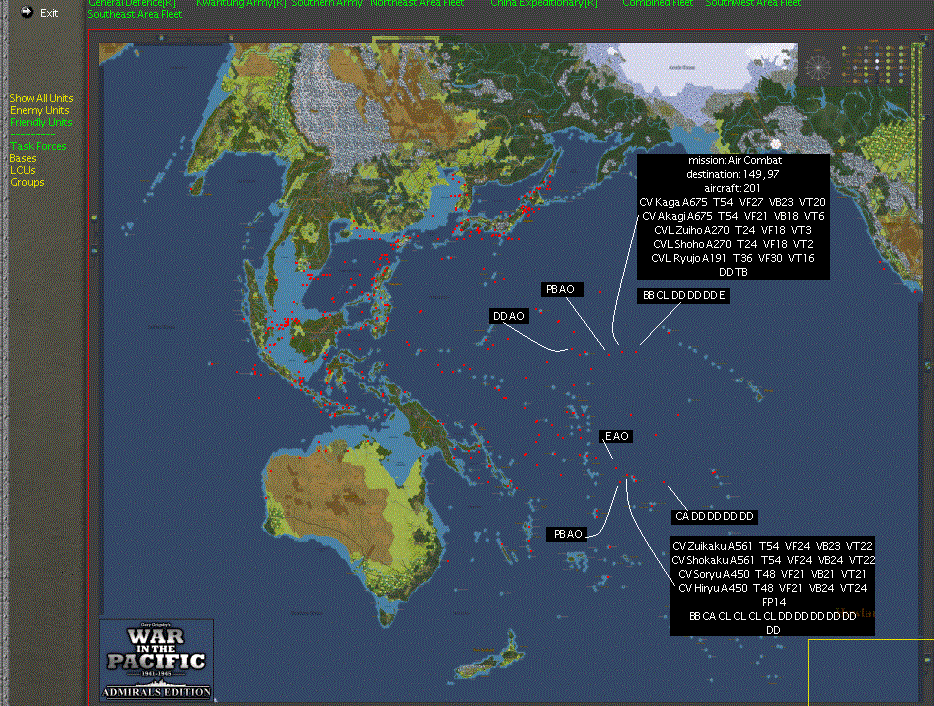Screen dimensions: 934x706
Task: Click the FP14 line
Action: tap(774, 602)
